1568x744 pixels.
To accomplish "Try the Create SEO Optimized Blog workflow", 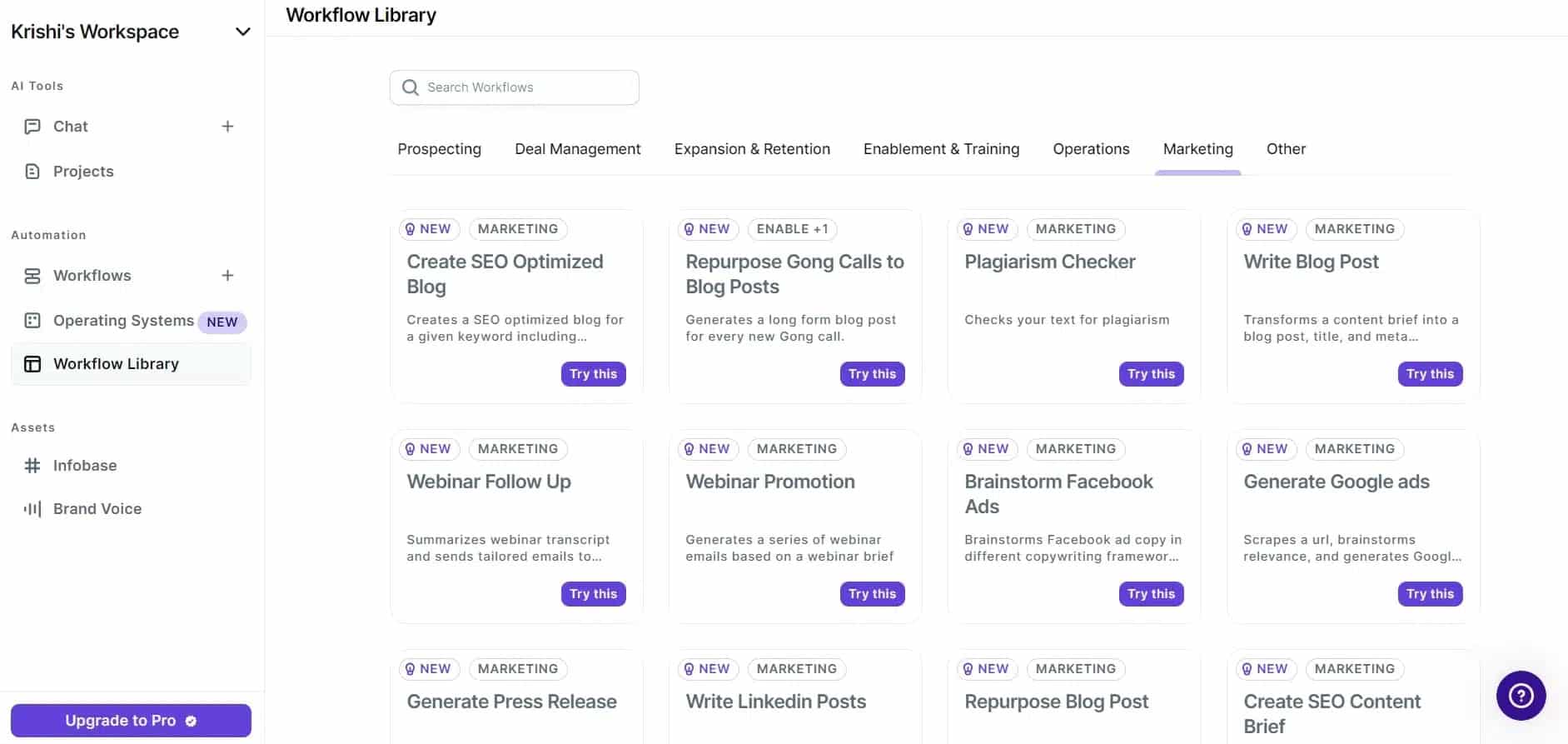I will pyautogui.click(x=593, y=374).
